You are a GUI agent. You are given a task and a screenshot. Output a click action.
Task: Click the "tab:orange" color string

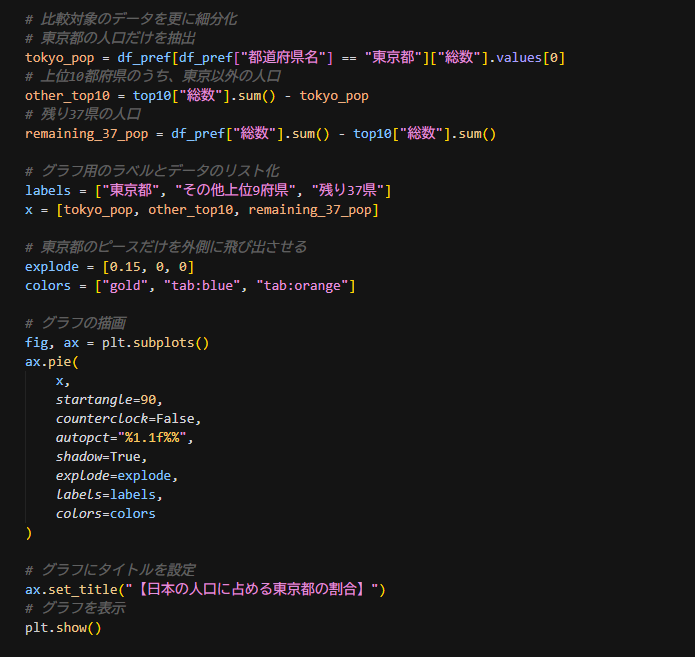click(x=302, y=286)
